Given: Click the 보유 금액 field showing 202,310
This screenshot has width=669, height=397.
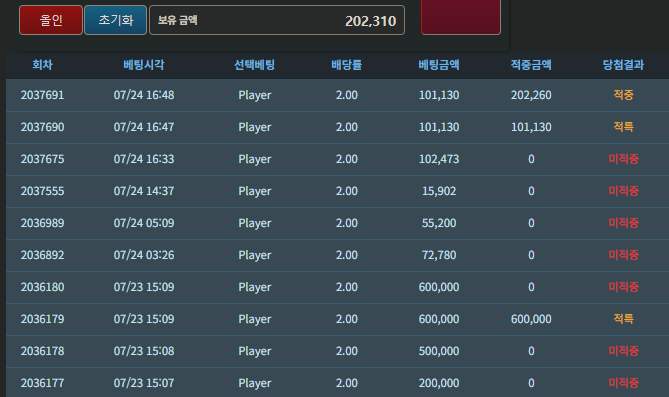Looking at the screenshot, I should [x=277, y=20].
